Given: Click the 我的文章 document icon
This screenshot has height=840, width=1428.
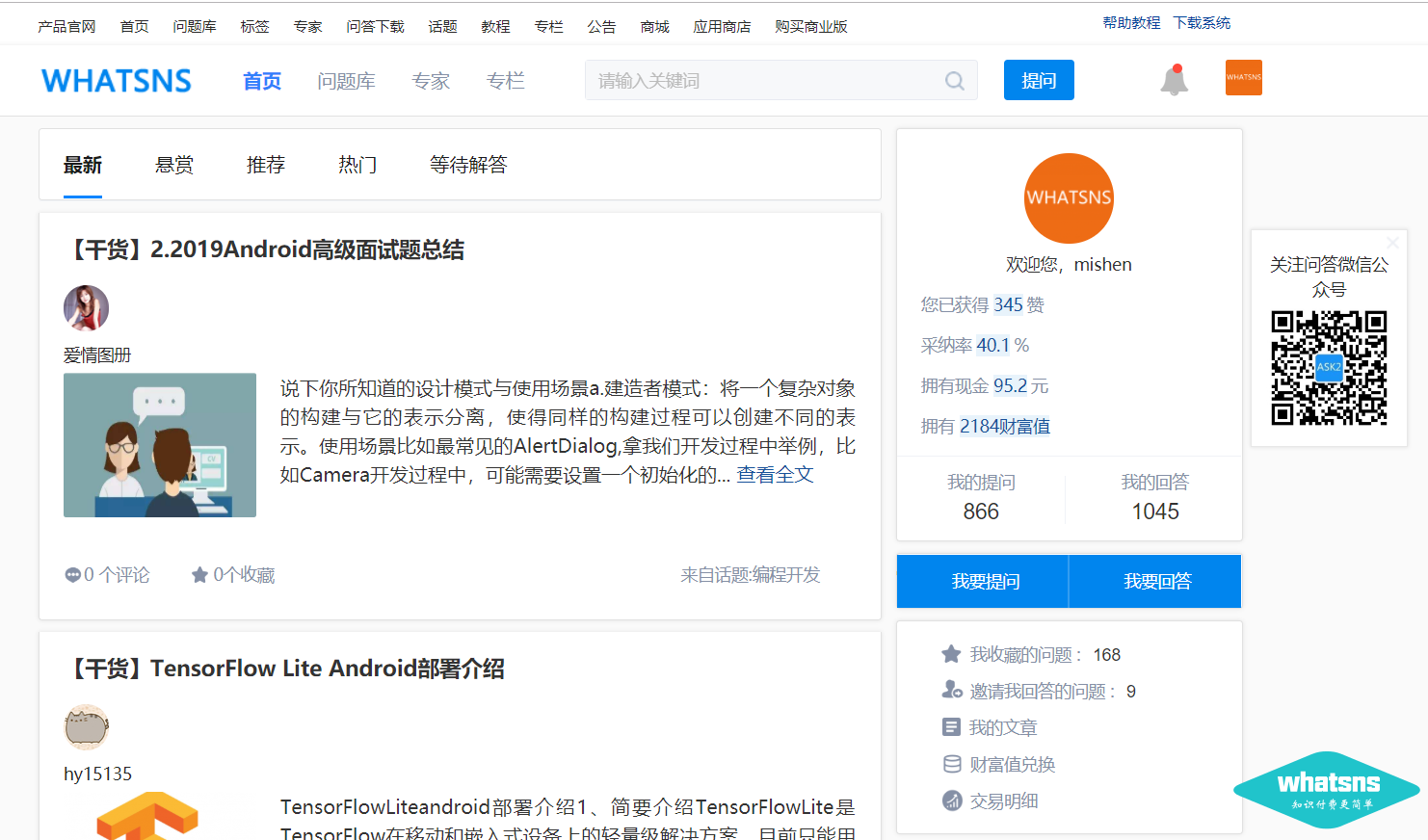Looking at the screenshot, I should tap(951, 727).
